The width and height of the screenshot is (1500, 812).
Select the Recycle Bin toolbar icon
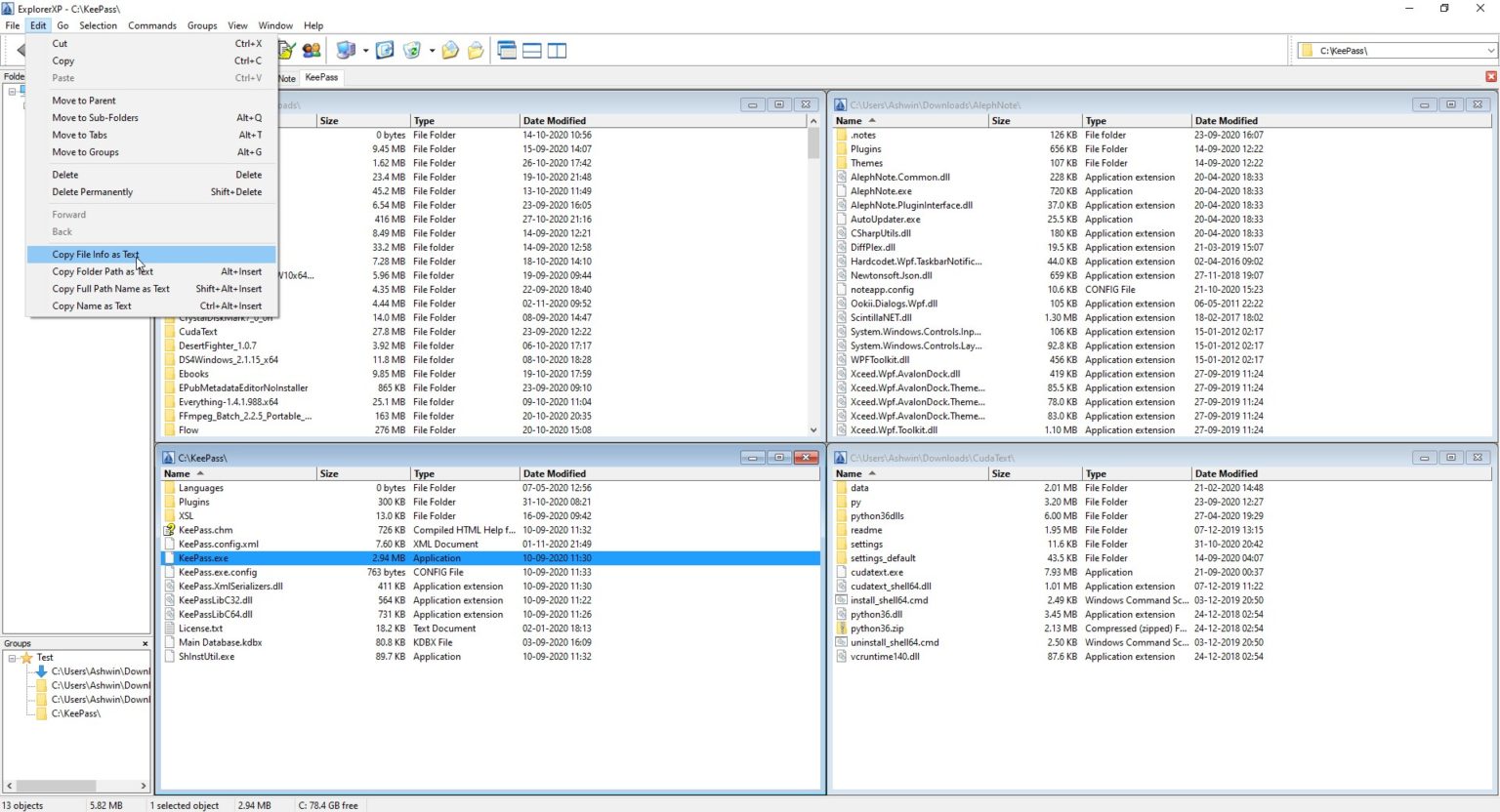click(411, 50)
